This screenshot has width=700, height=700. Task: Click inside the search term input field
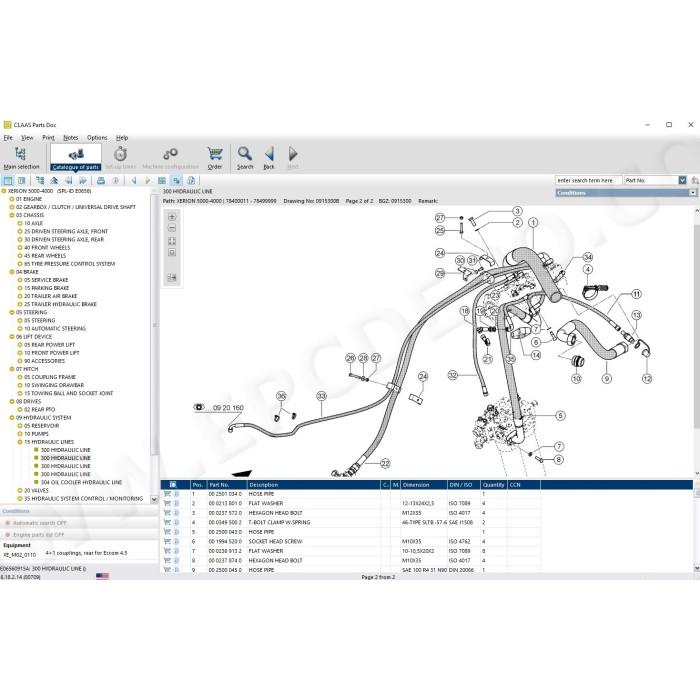click(x=588, y=180)
